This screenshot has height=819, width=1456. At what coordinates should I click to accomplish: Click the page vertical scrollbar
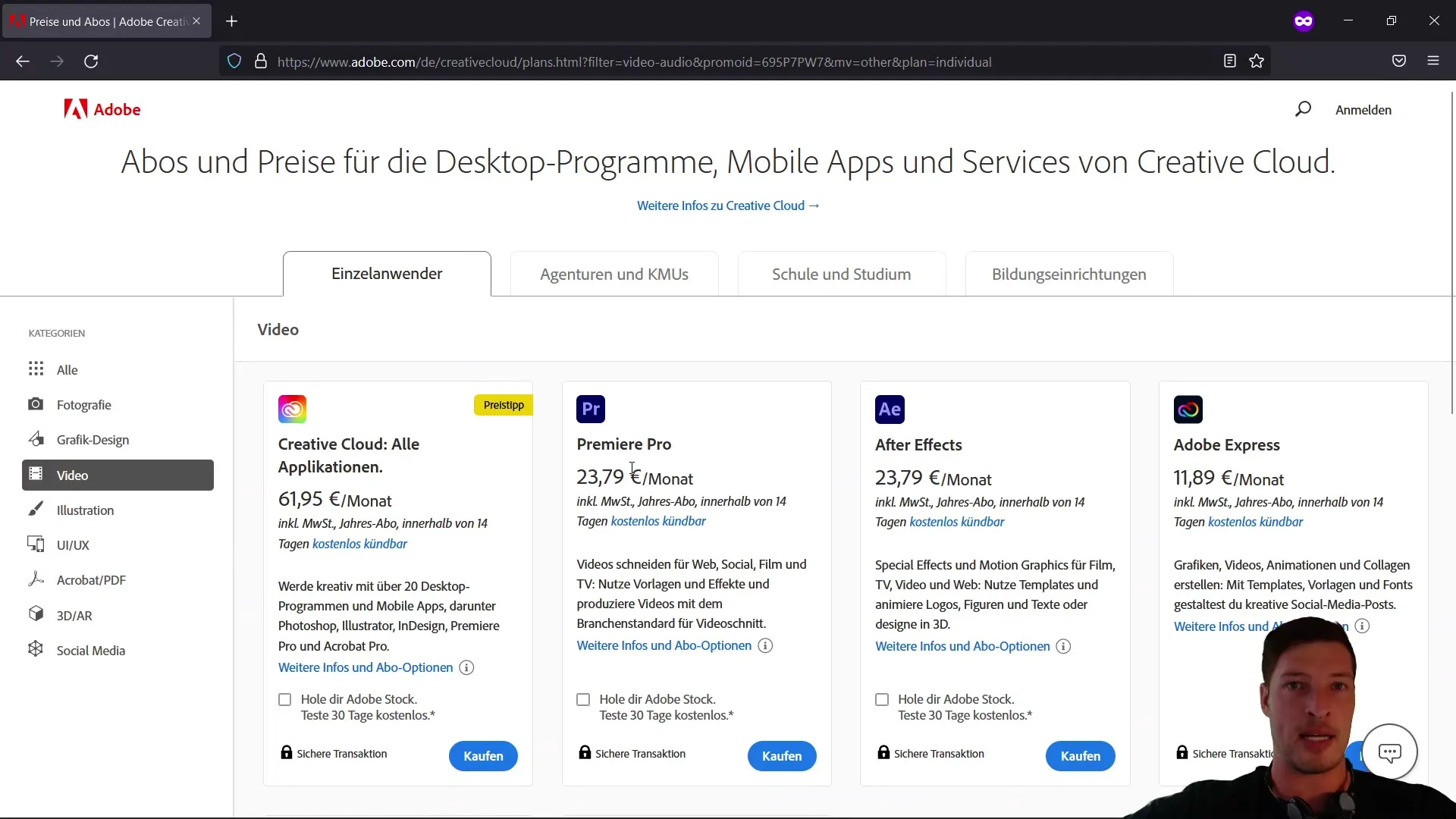click(1452, 253)
